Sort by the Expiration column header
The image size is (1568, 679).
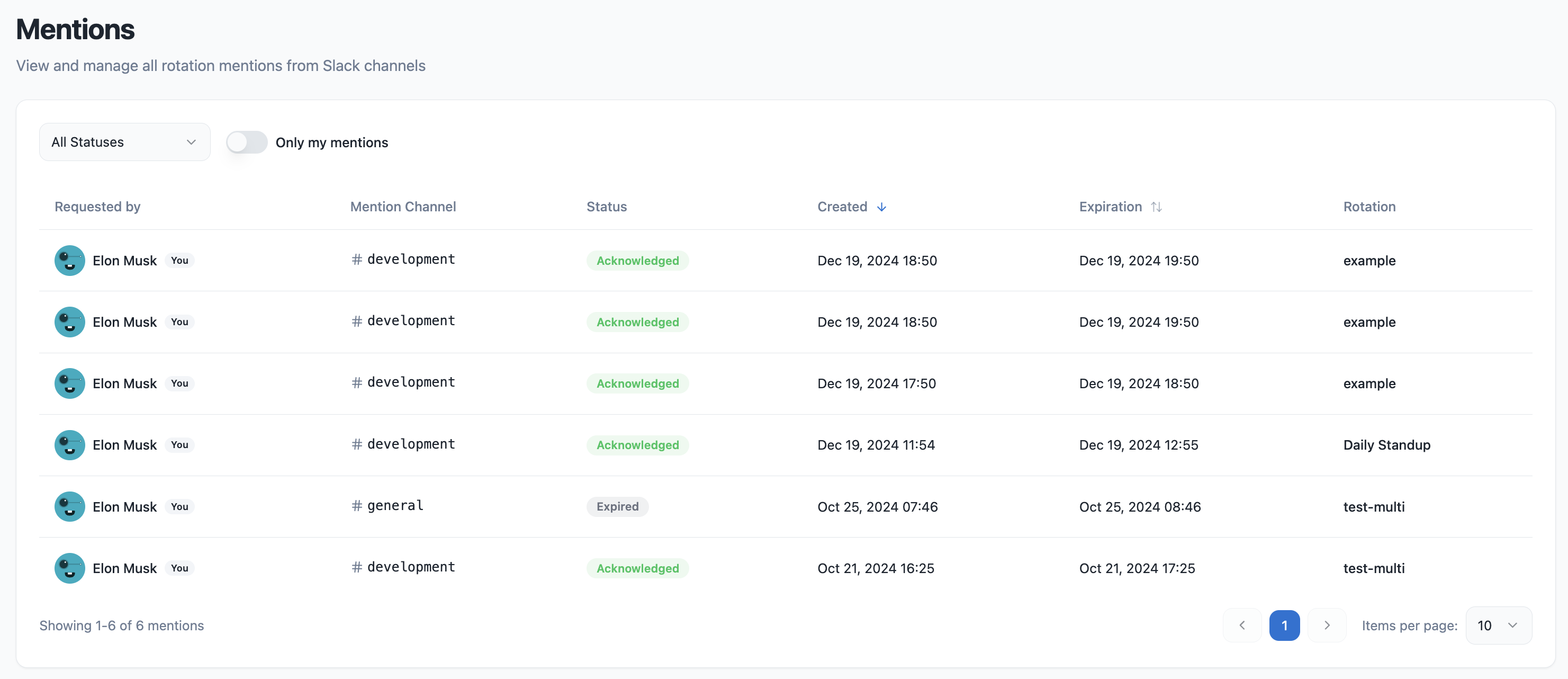click(x=1110, y=207)
